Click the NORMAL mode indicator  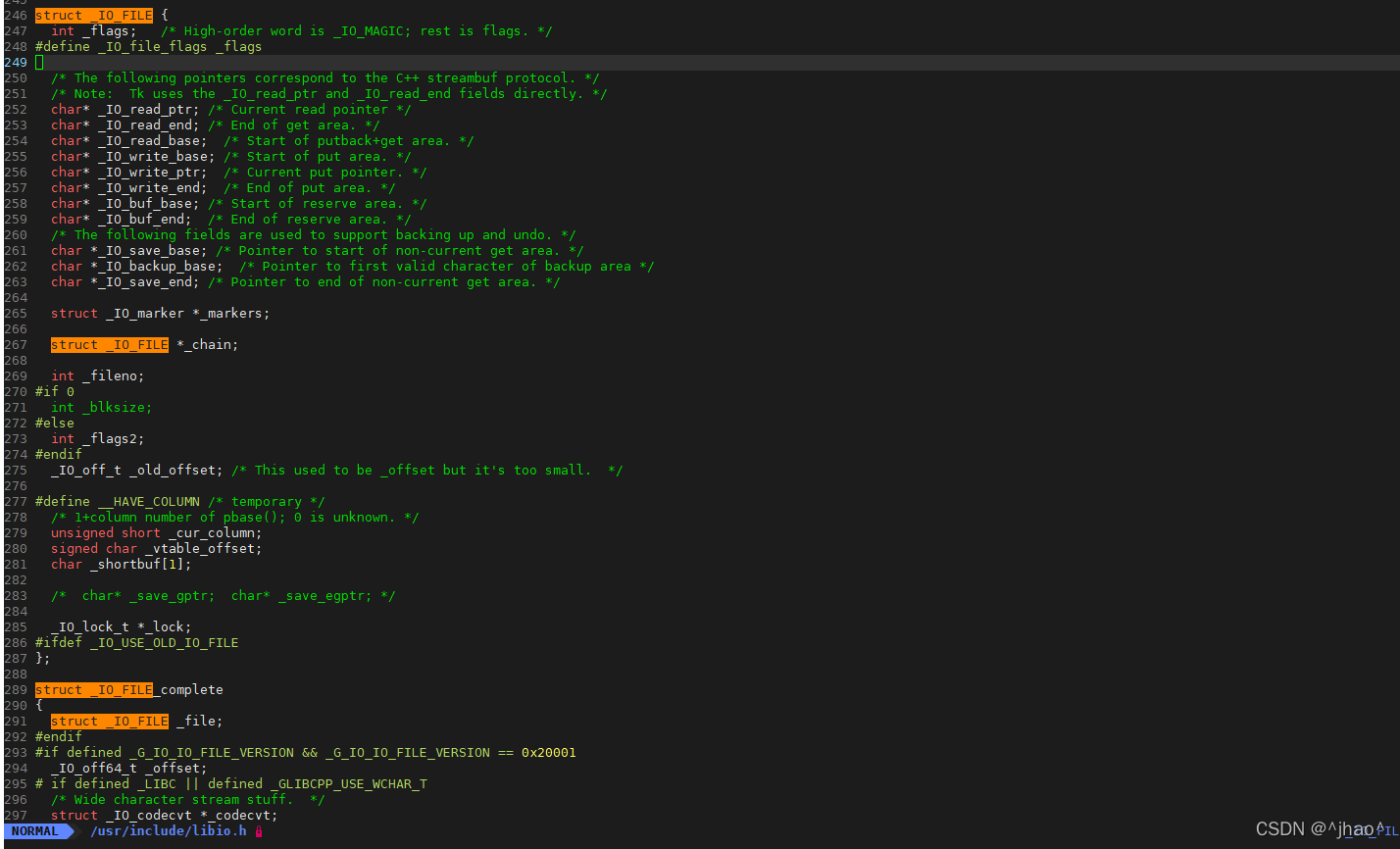click(x=35, y=831)
